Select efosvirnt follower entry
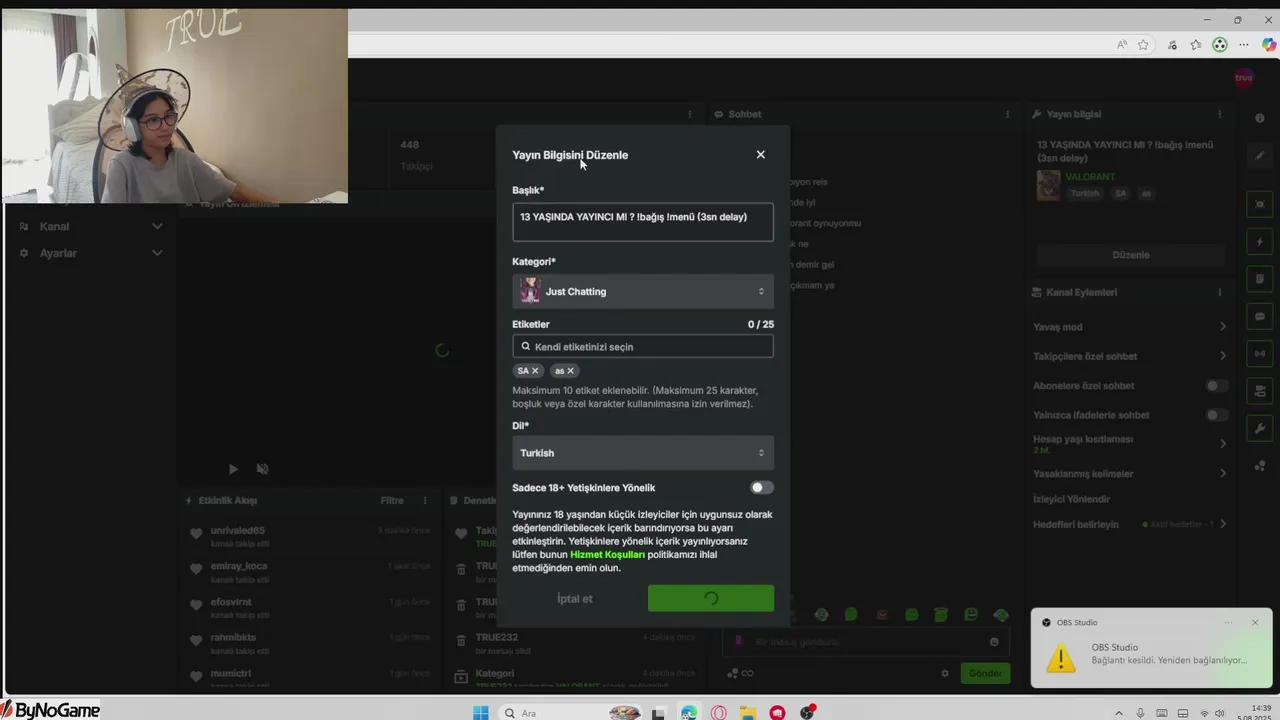1280x720 pixels. click(310, 608)
